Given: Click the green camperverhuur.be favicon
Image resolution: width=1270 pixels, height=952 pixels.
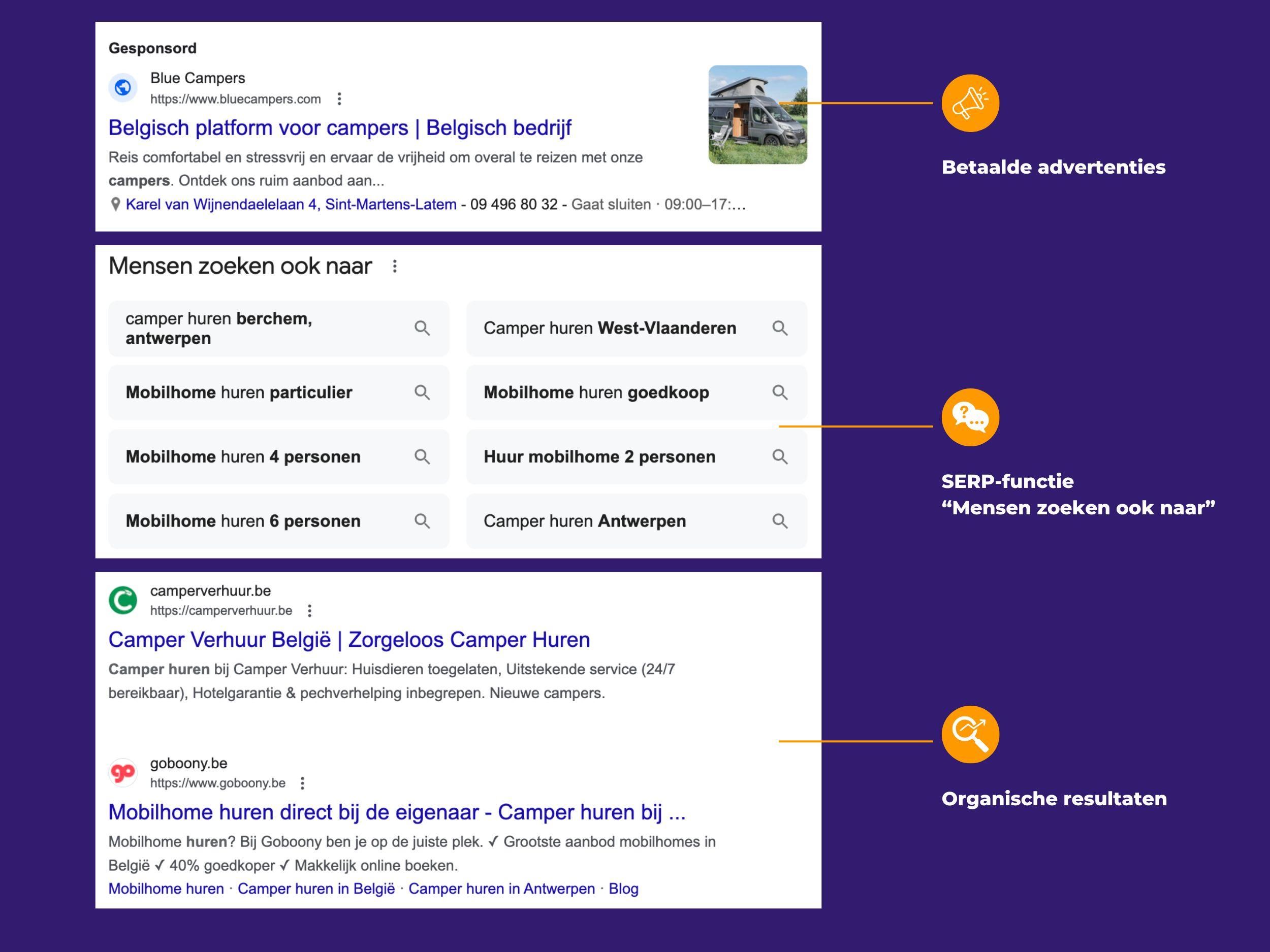Looking at the screenshot, I should 123,600.
